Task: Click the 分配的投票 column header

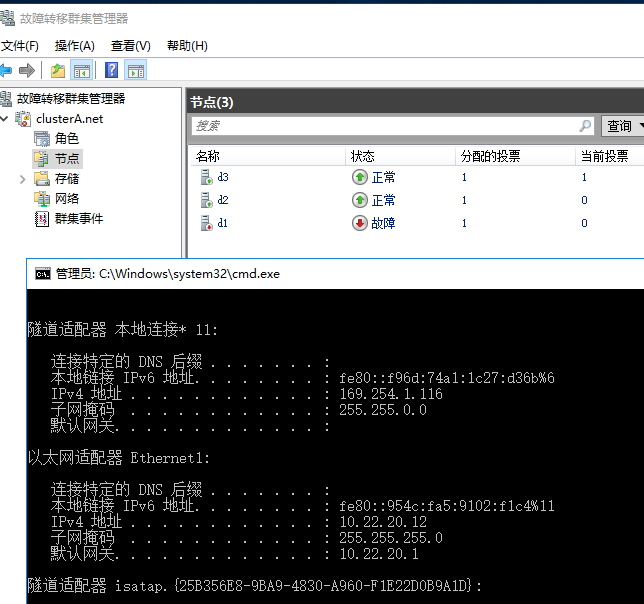Action: [x=489, y=156]
